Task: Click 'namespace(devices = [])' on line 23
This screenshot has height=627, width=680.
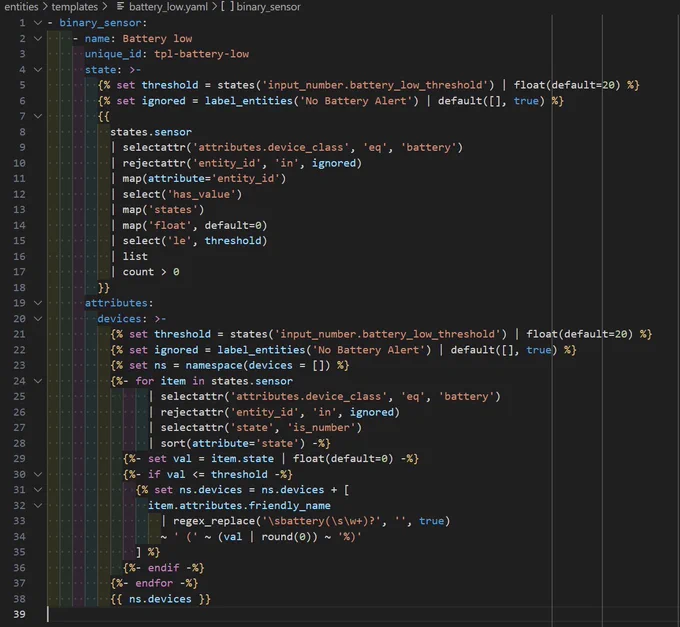Action: tap(258, 366)
